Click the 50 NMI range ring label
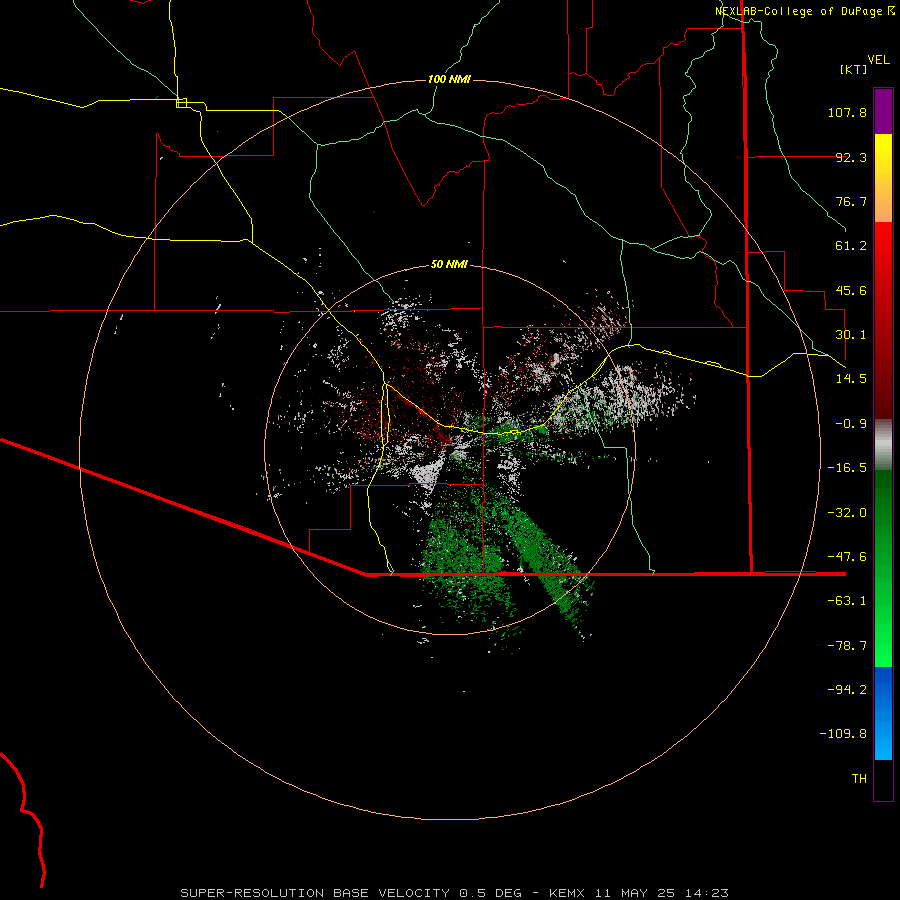The height and width of the screenshot is (900, 900). click(449, 265)
